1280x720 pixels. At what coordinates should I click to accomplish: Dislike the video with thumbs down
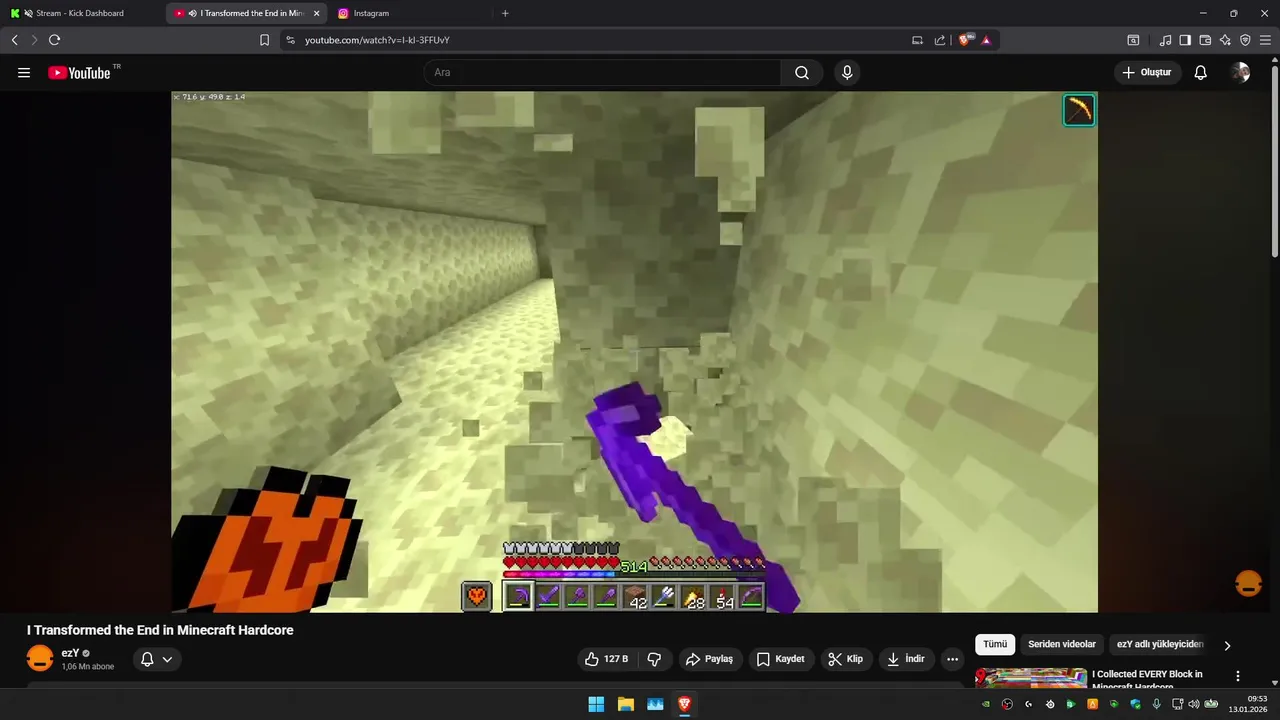tap(654, 659)
